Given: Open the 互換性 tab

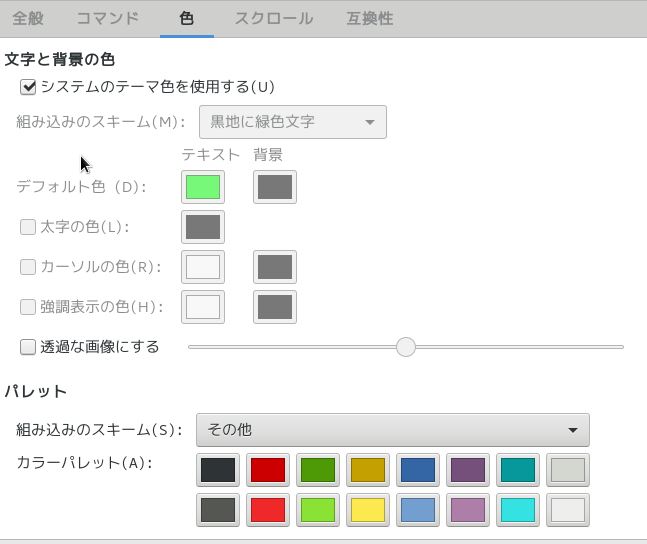Looking at the screenshot, I should [370, 19].
